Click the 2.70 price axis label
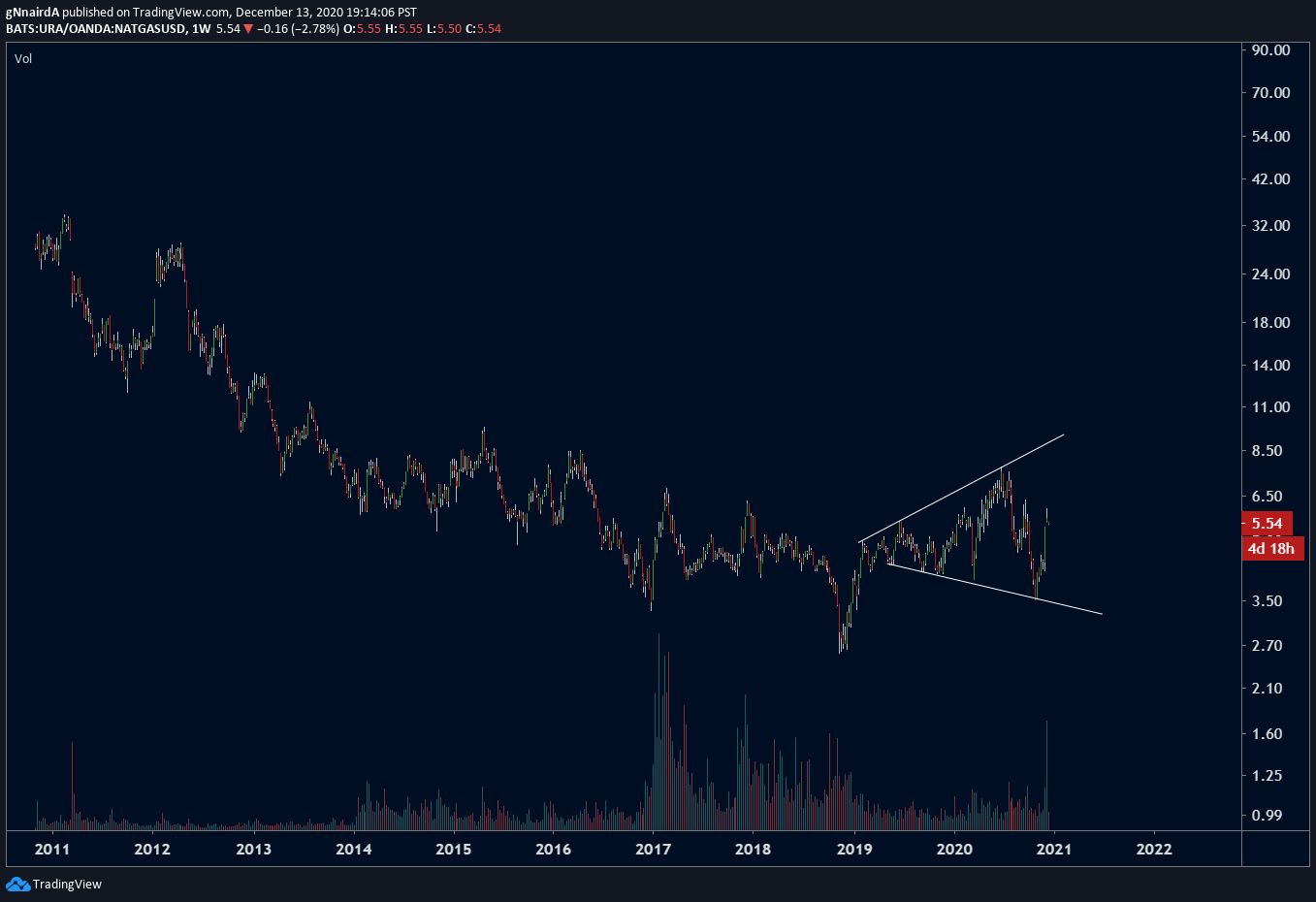The image size is (1316, 902). (x=1267, y=646)
